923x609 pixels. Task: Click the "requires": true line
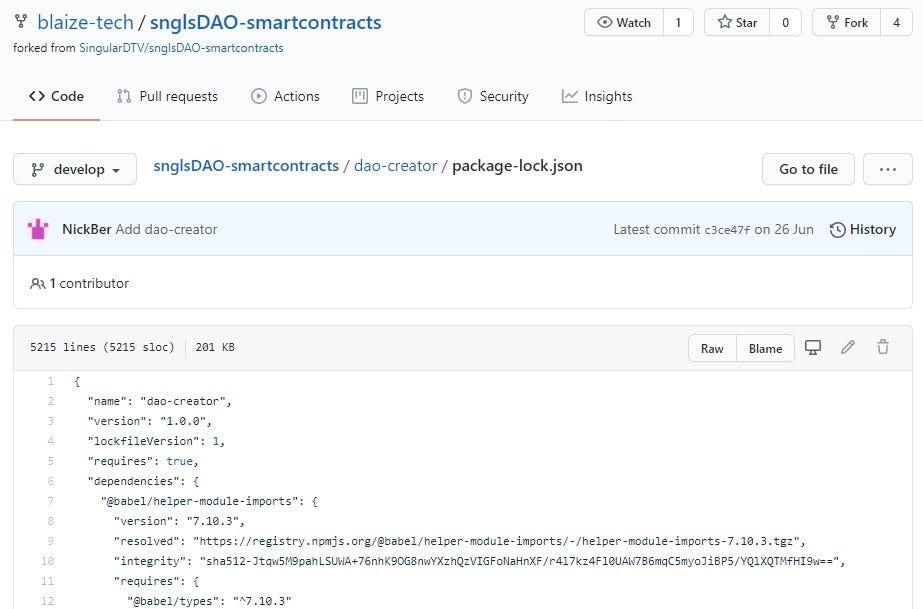click(x=143, y=461)
